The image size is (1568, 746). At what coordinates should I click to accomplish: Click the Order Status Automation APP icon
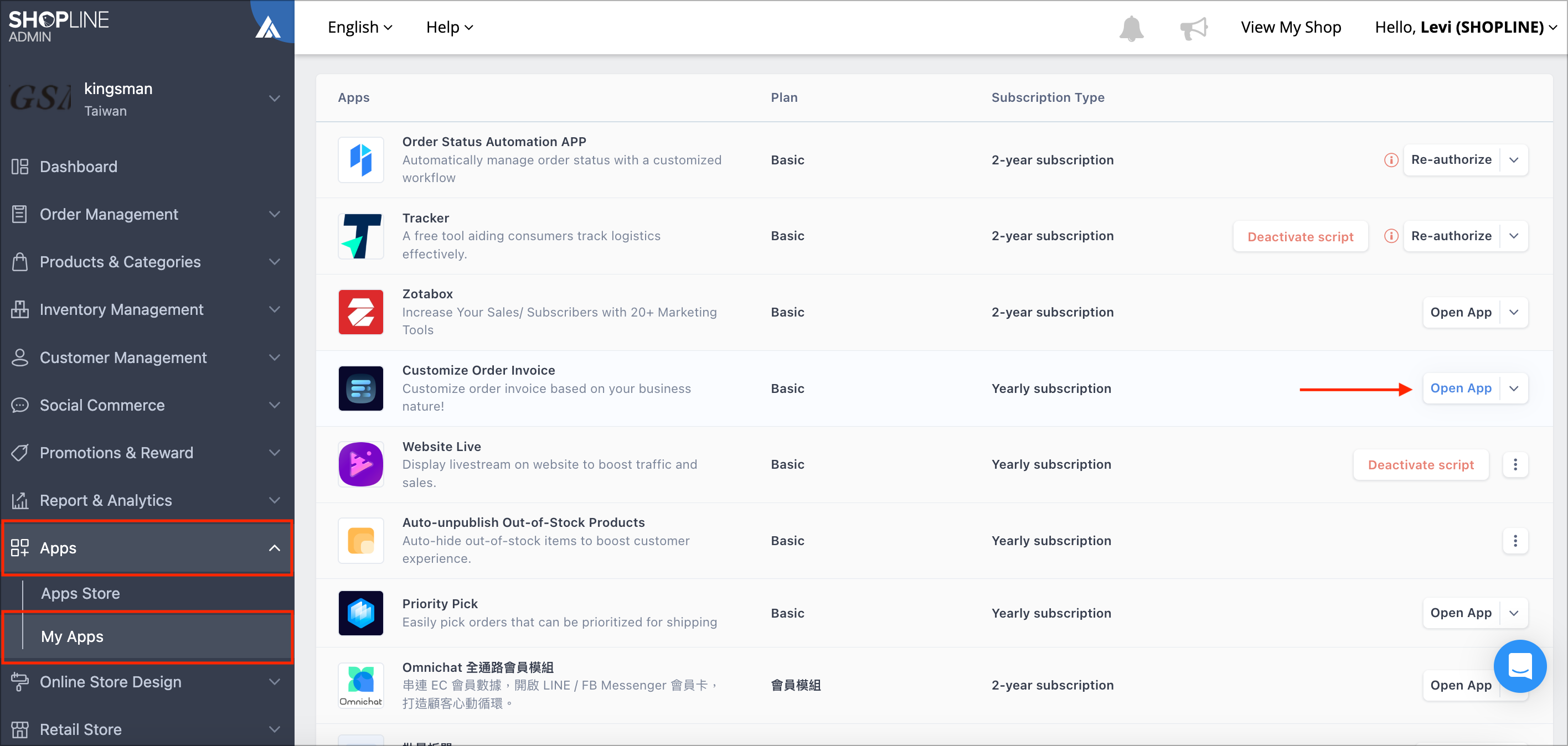pyautogui.click(x=361, y=160)
